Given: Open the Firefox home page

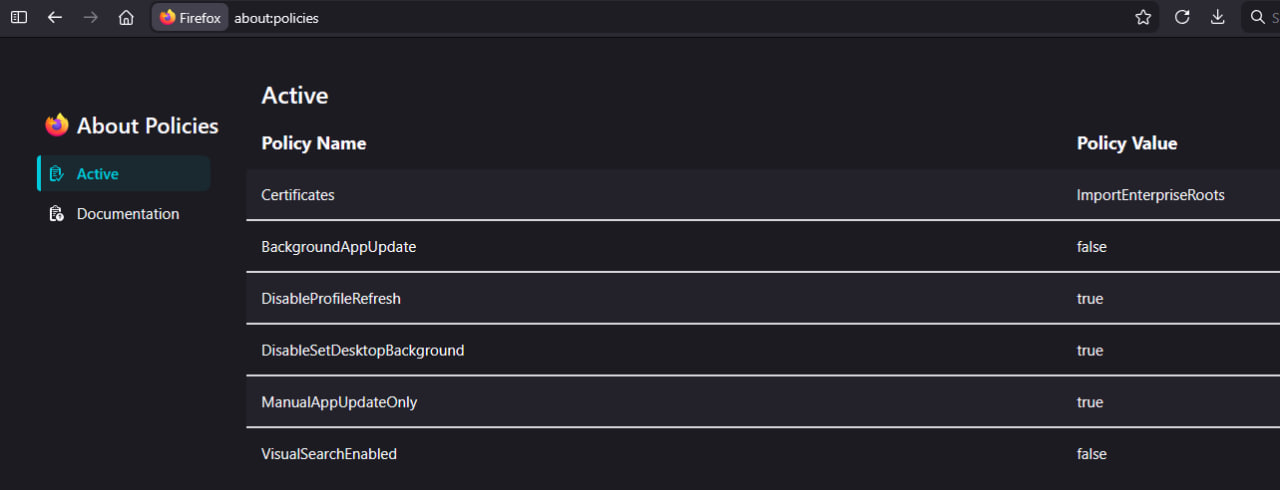Looking at the screenshot, I should click(x=126, y=17).
